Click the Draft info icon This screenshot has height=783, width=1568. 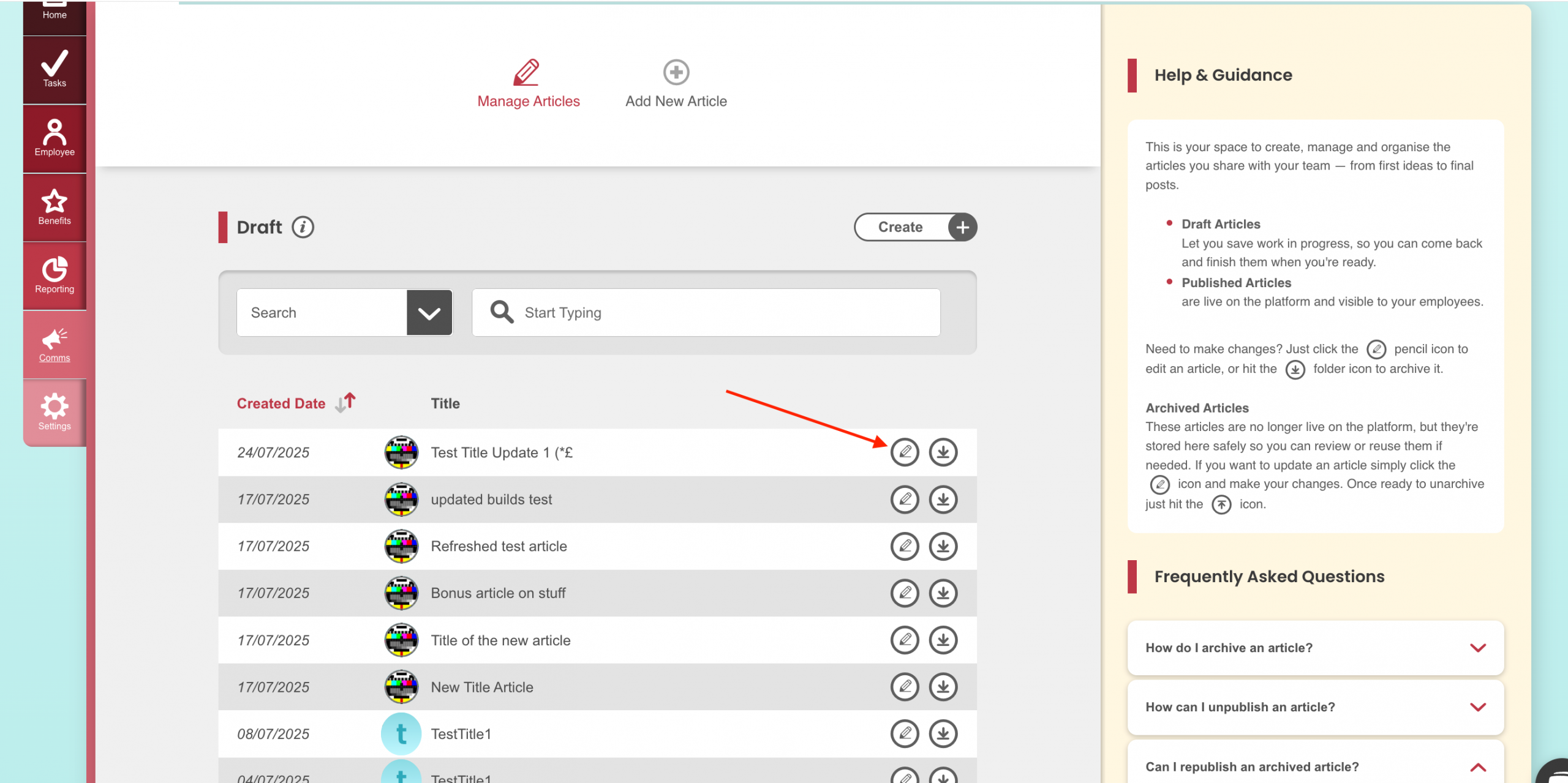point(303,227)
